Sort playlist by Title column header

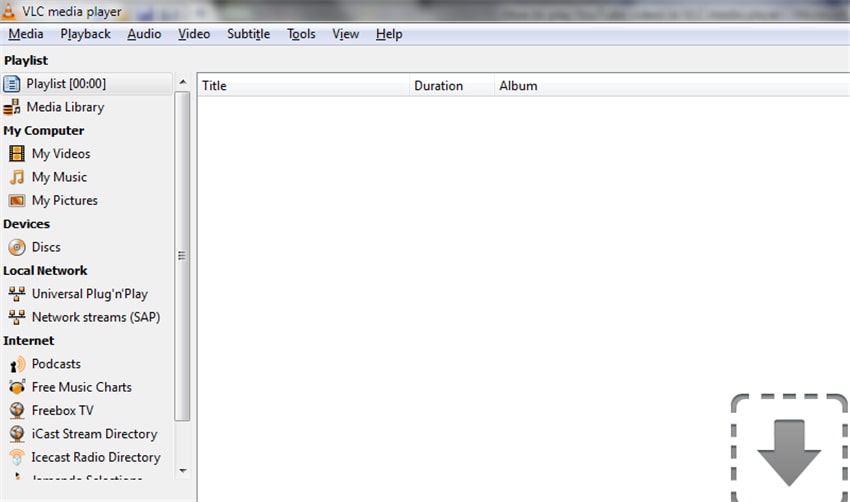click(303, 86)
